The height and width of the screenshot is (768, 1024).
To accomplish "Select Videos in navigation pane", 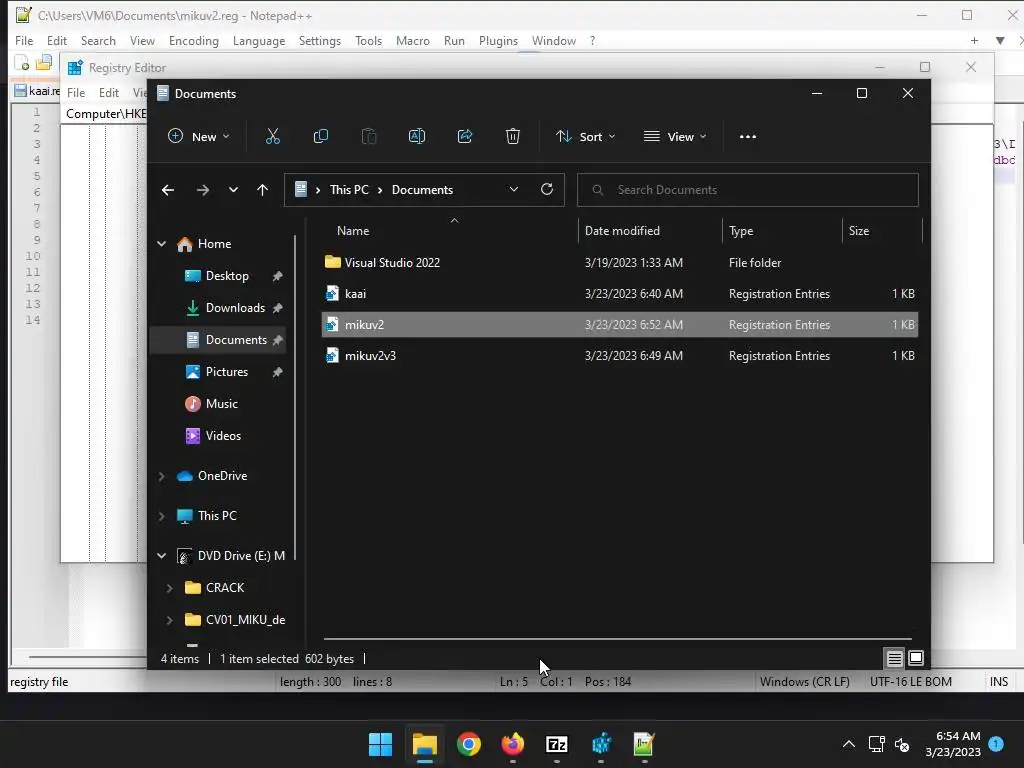I will pyautogui.click(x=224, y=436).
